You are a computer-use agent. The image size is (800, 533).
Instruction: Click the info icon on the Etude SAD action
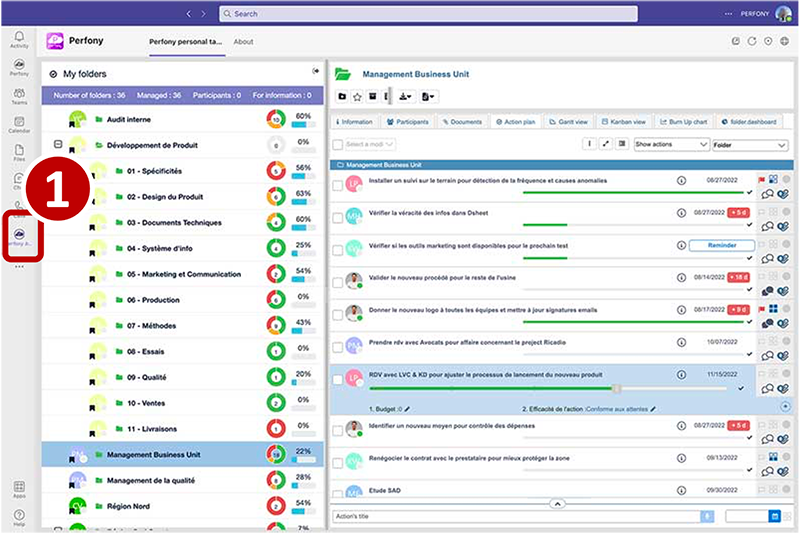(x=681, y=490)
